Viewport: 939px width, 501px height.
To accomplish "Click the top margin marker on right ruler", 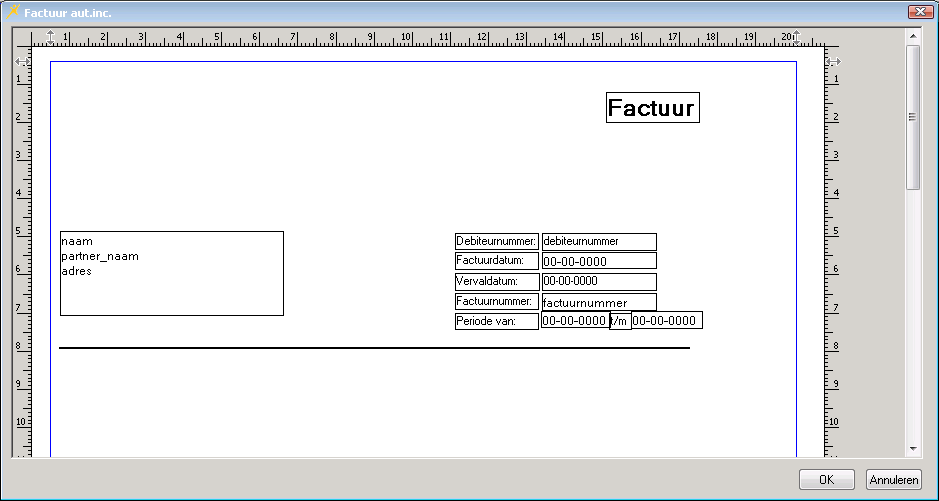I will coord(833,62).
